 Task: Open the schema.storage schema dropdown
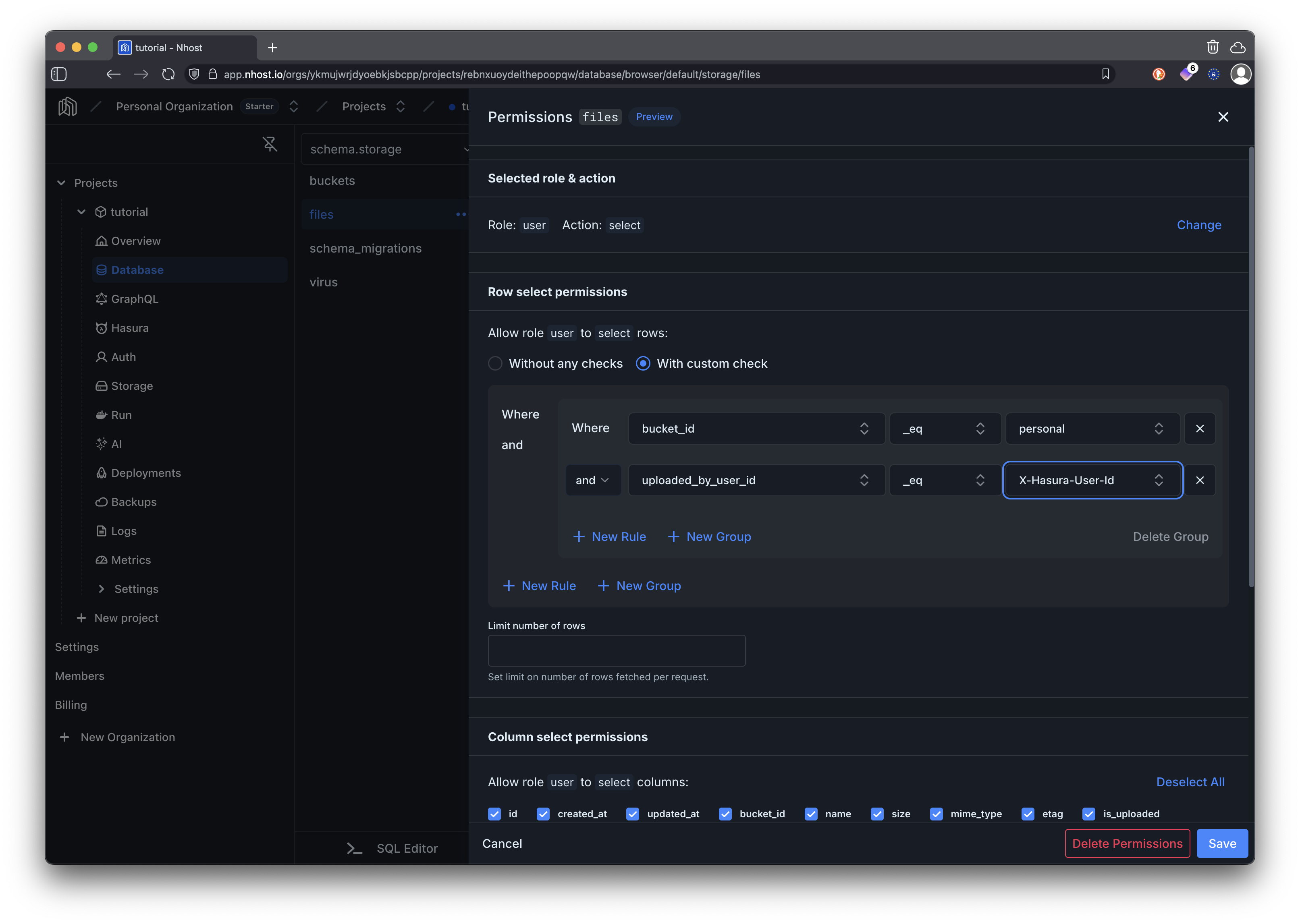387,149
